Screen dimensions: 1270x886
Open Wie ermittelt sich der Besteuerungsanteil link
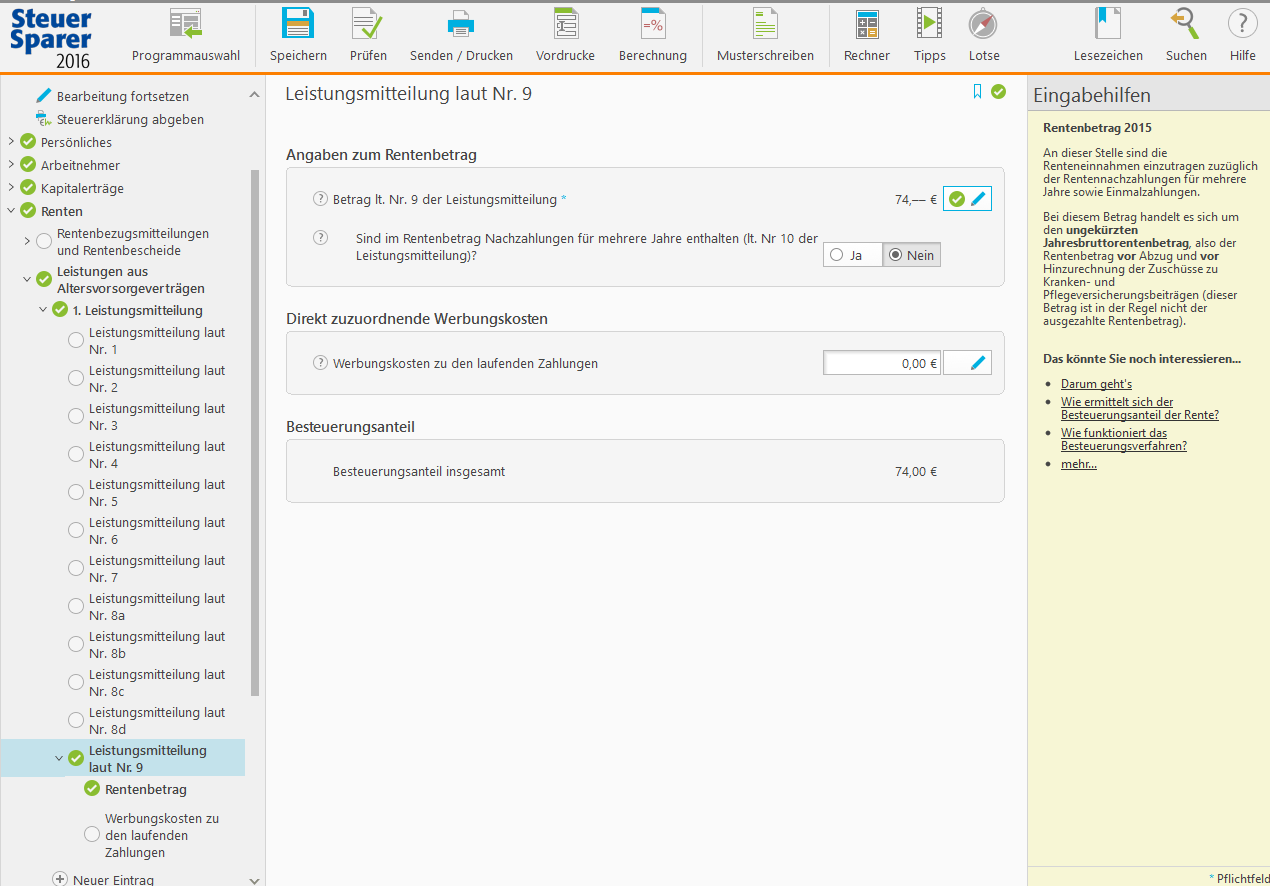click(x=1140, y=408)
